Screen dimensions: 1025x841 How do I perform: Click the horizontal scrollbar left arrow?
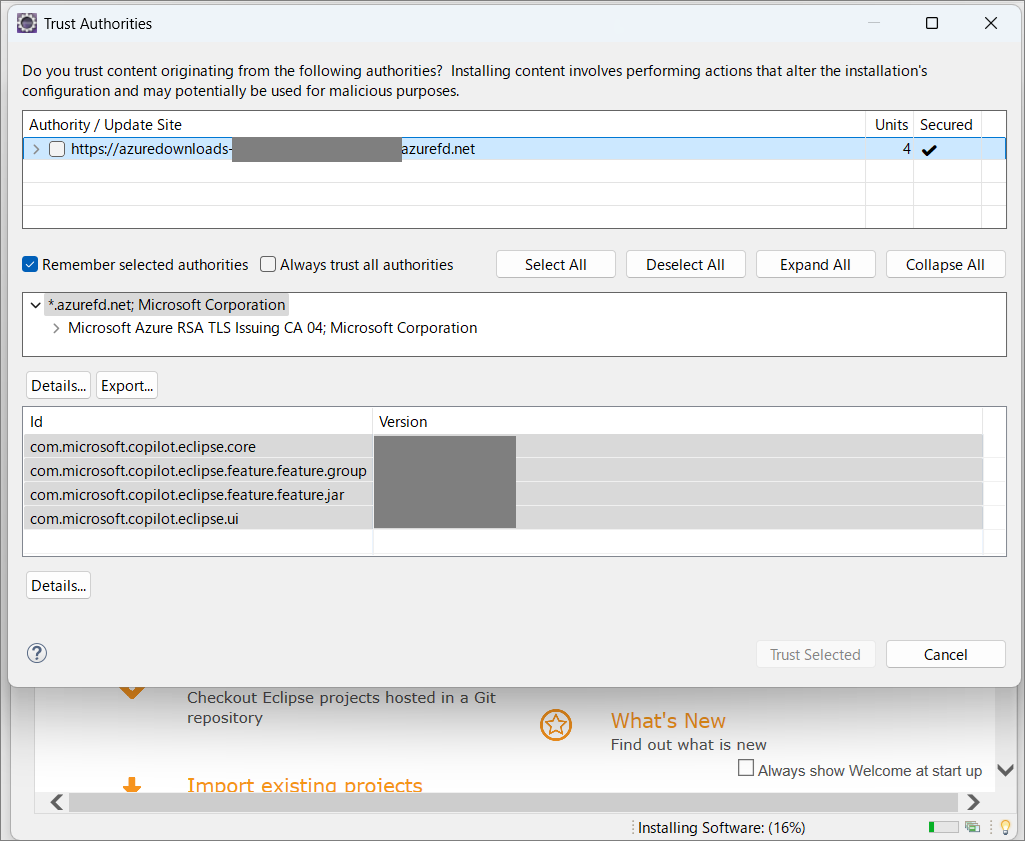(57, 801)
